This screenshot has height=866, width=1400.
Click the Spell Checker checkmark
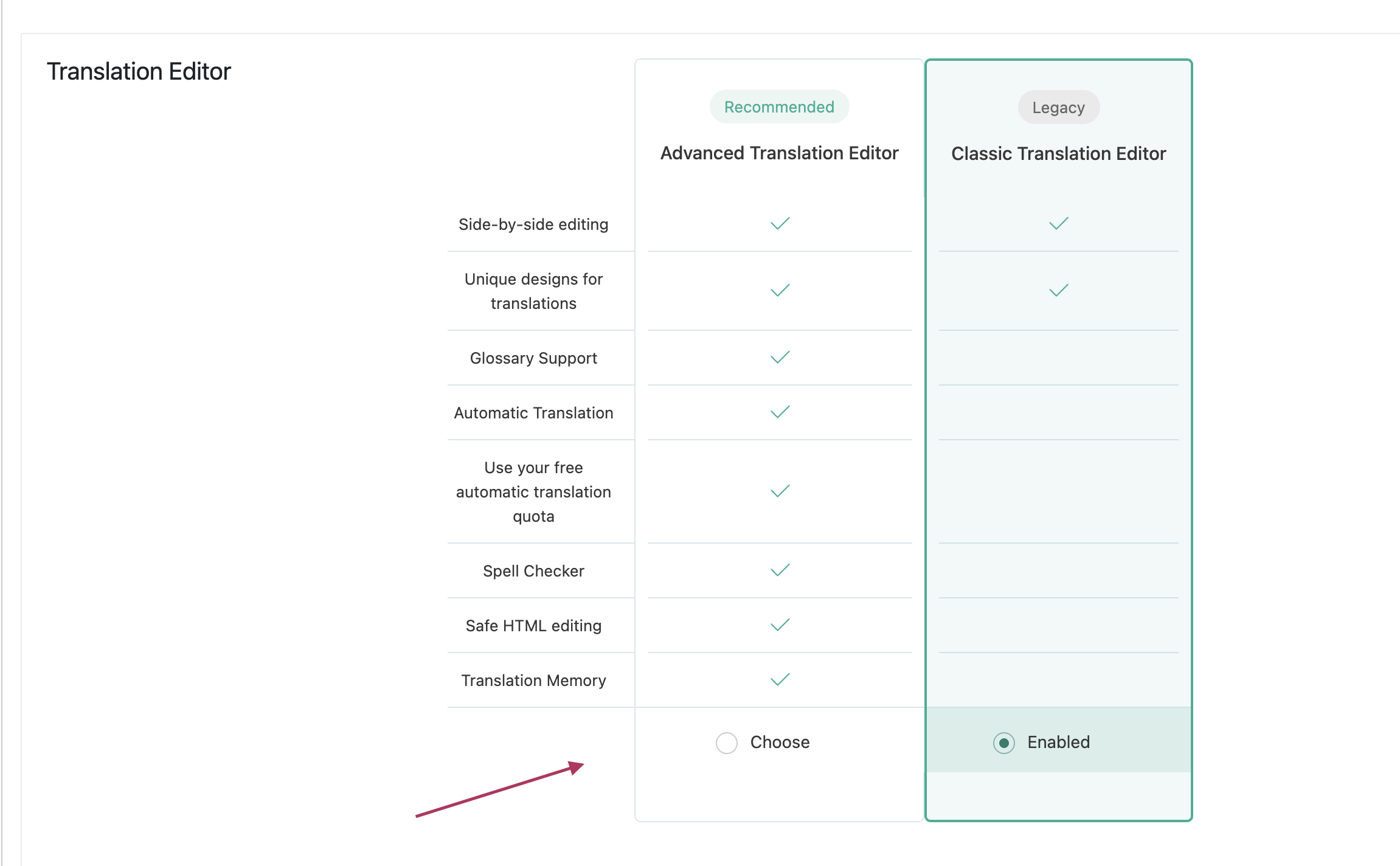(x=780, y=570)
